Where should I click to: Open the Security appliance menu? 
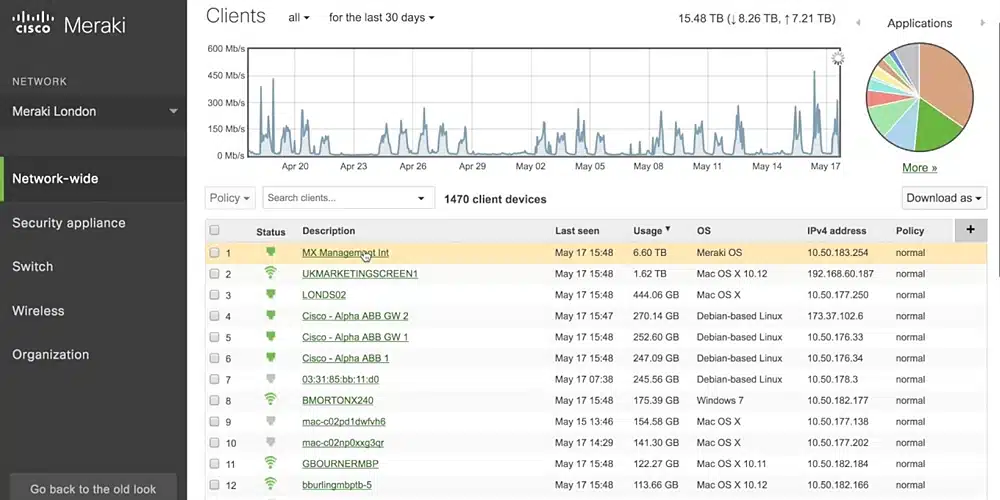69,223
